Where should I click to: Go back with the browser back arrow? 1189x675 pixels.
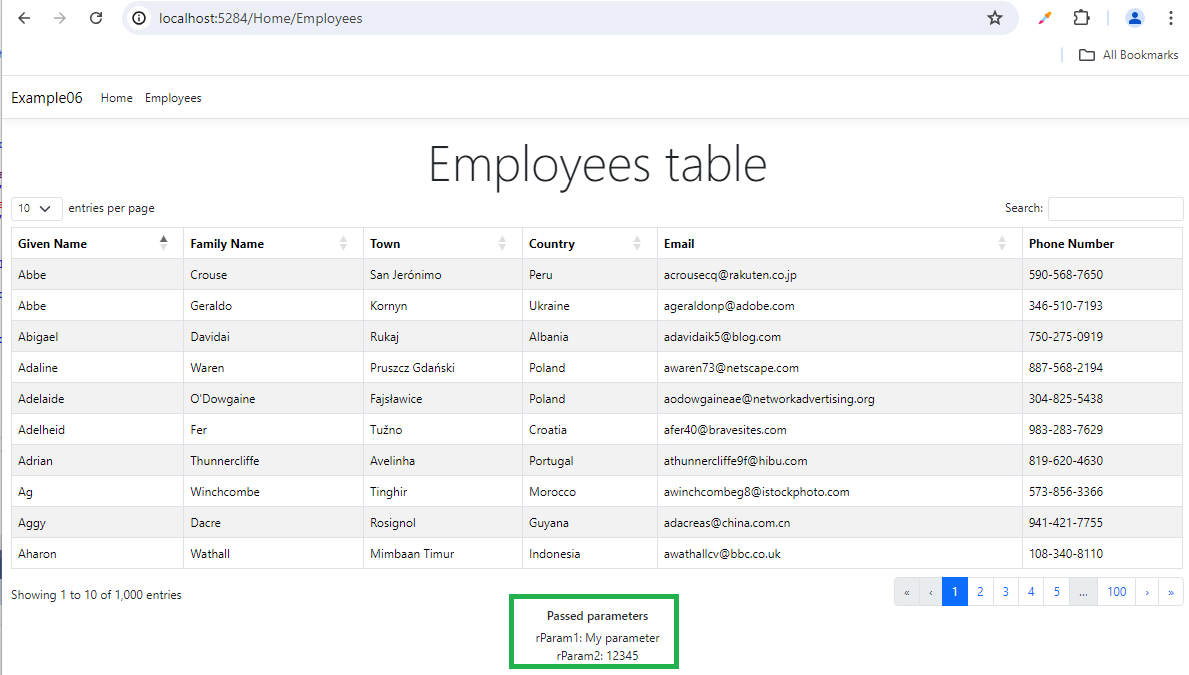coord(24,18)
